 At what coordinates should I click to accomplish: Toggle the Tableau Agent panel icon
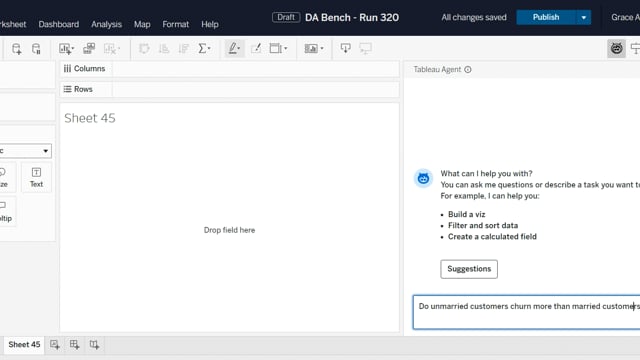pos(616,49)
